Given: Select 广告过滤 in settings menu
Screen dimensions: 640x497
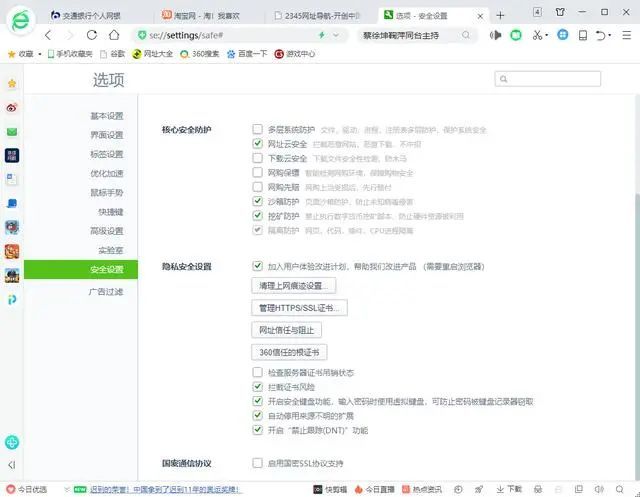Looking at the screenshot, I should [x=106, y=291].
